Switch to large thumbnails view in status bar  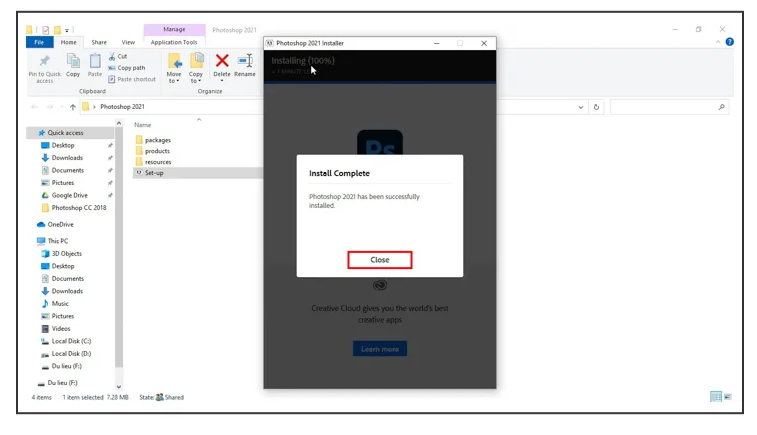(x=728, y=397)
